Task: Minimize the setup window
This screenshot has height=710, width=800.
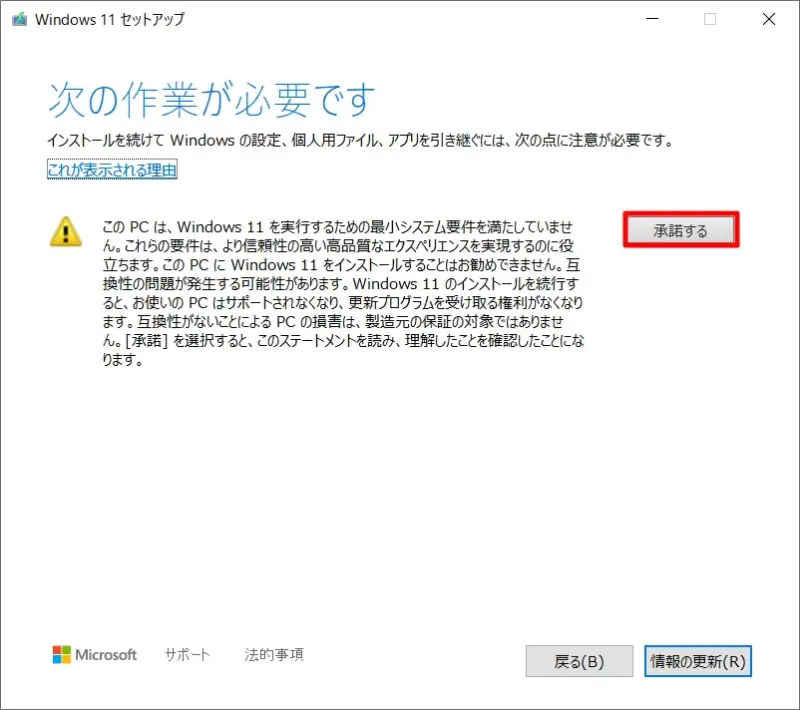Action: tap(652, 19)
